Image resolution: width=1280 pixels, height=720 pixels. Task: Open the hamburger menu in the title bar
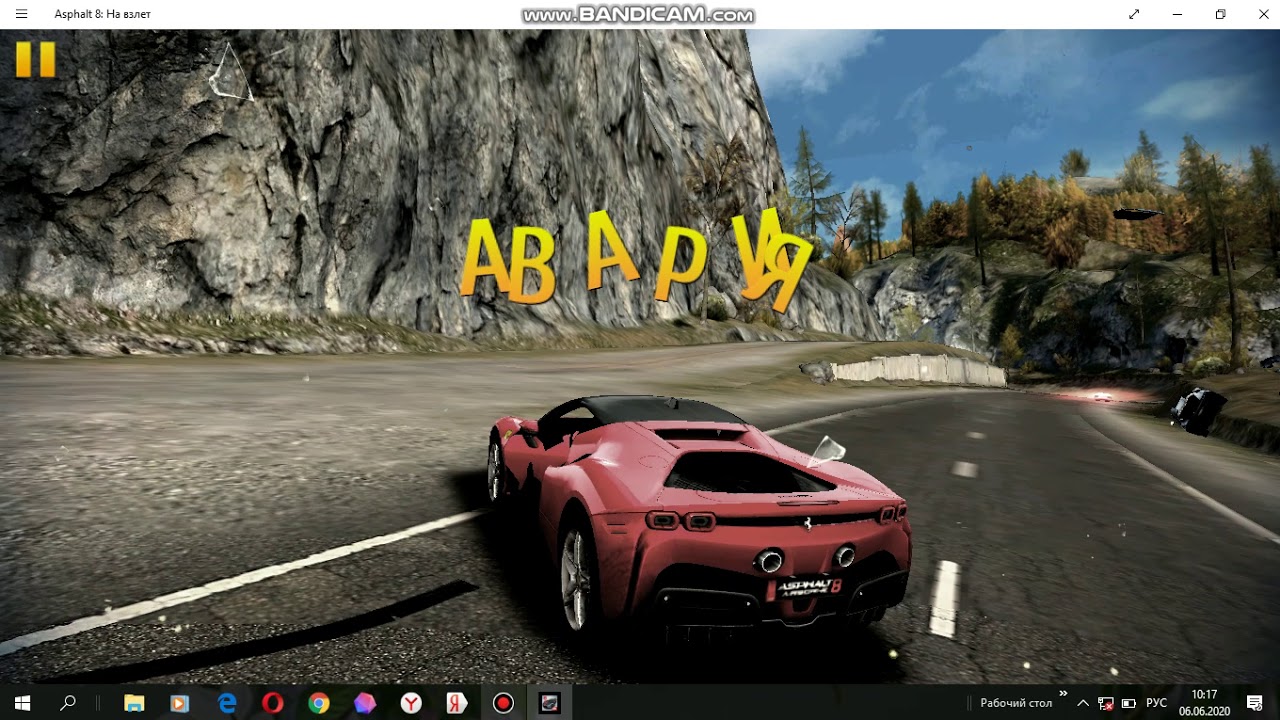[x=22, y=14]
